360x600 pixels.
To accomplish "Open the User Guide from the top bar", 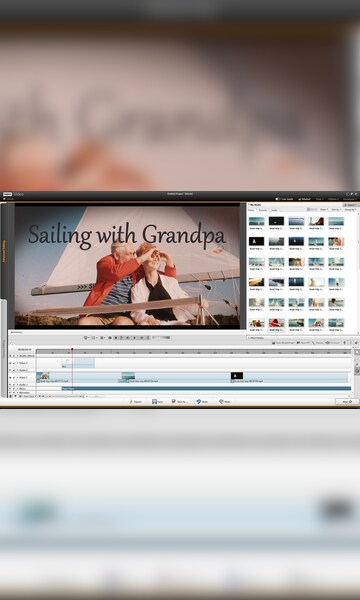I will 285,199.
